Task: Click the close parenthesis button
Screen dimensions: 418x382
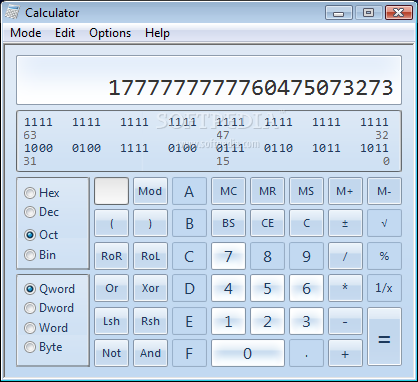Action: click(150, 223)
